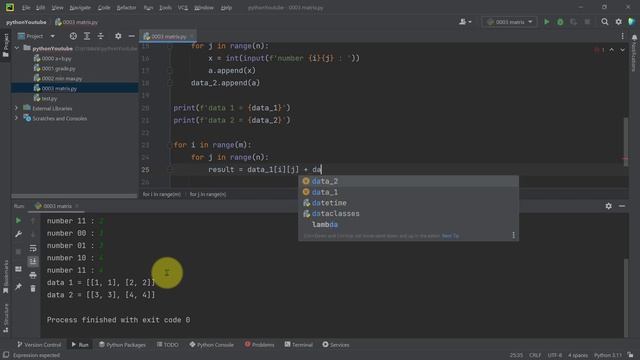The width and height of the screenshot is (640, 360).
Task: Choose data_1 from completion popup
Action: [408, 192]
